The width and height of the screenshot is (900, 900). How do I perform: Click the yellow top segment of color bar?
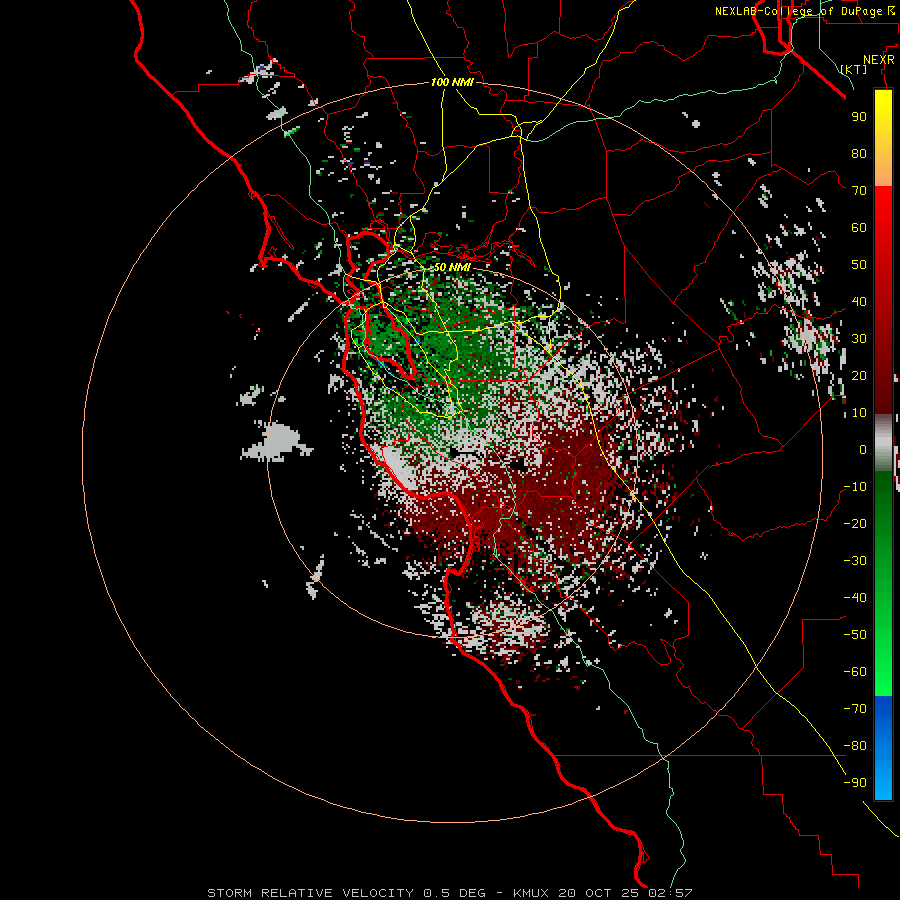(883, 137)
